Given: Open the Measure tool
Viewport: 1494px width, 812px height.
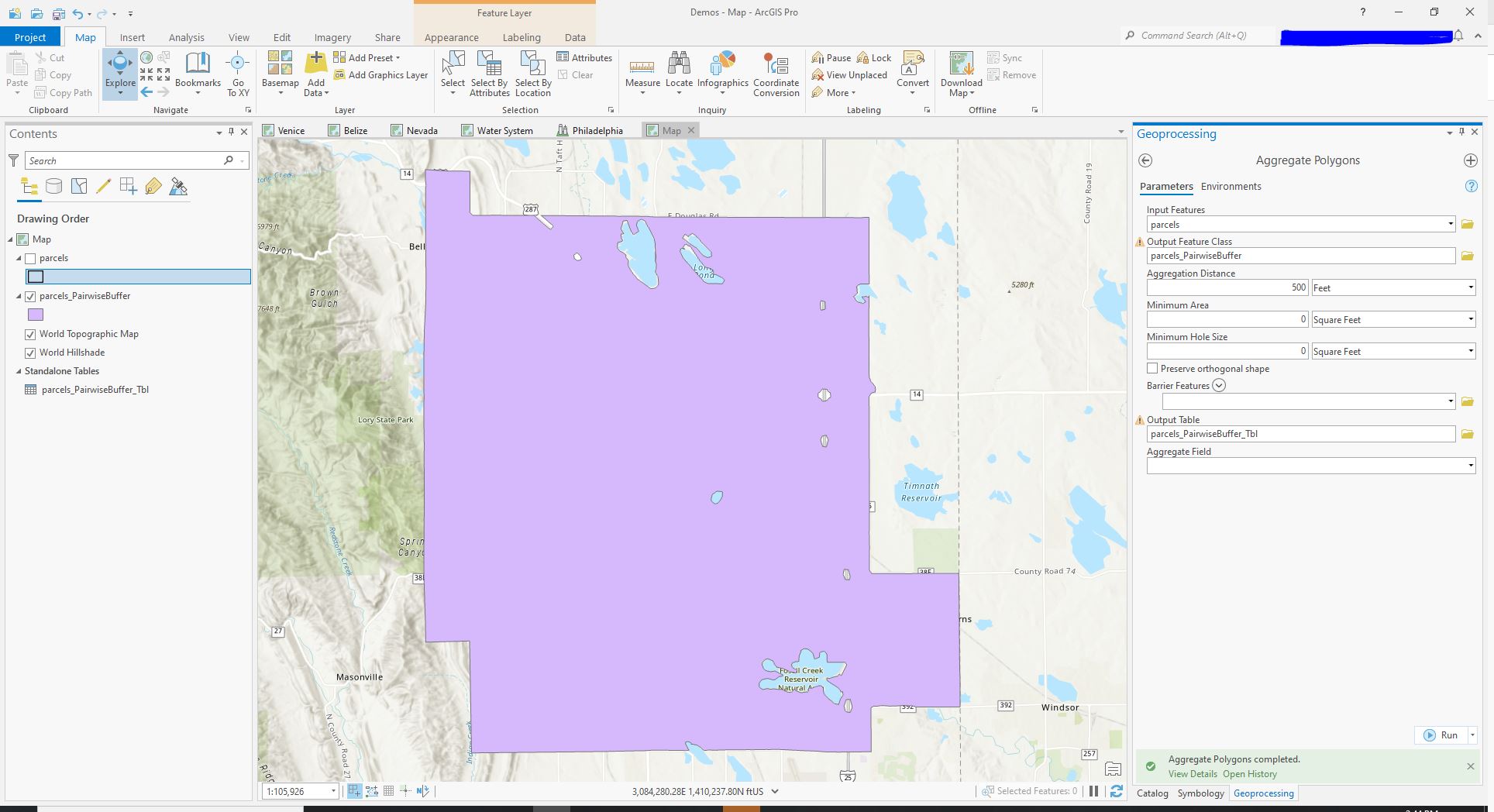Looking at the screenshot, I should pos(642,70).
